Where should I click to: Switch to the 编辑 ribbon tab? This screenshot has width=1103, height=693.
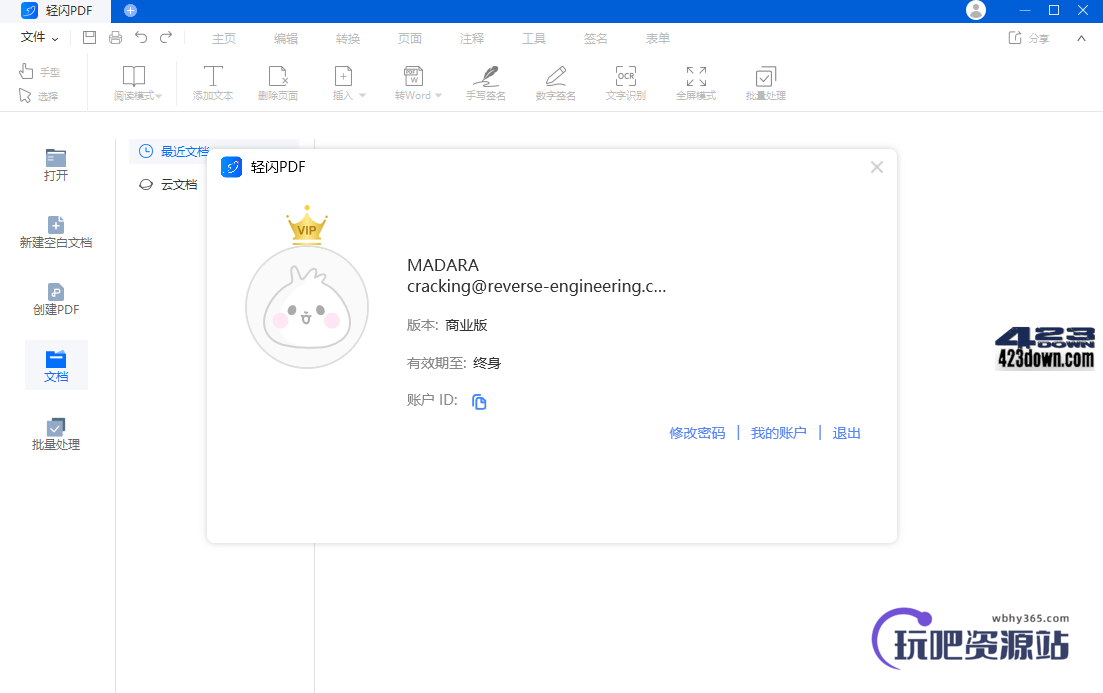click(286, 39)
